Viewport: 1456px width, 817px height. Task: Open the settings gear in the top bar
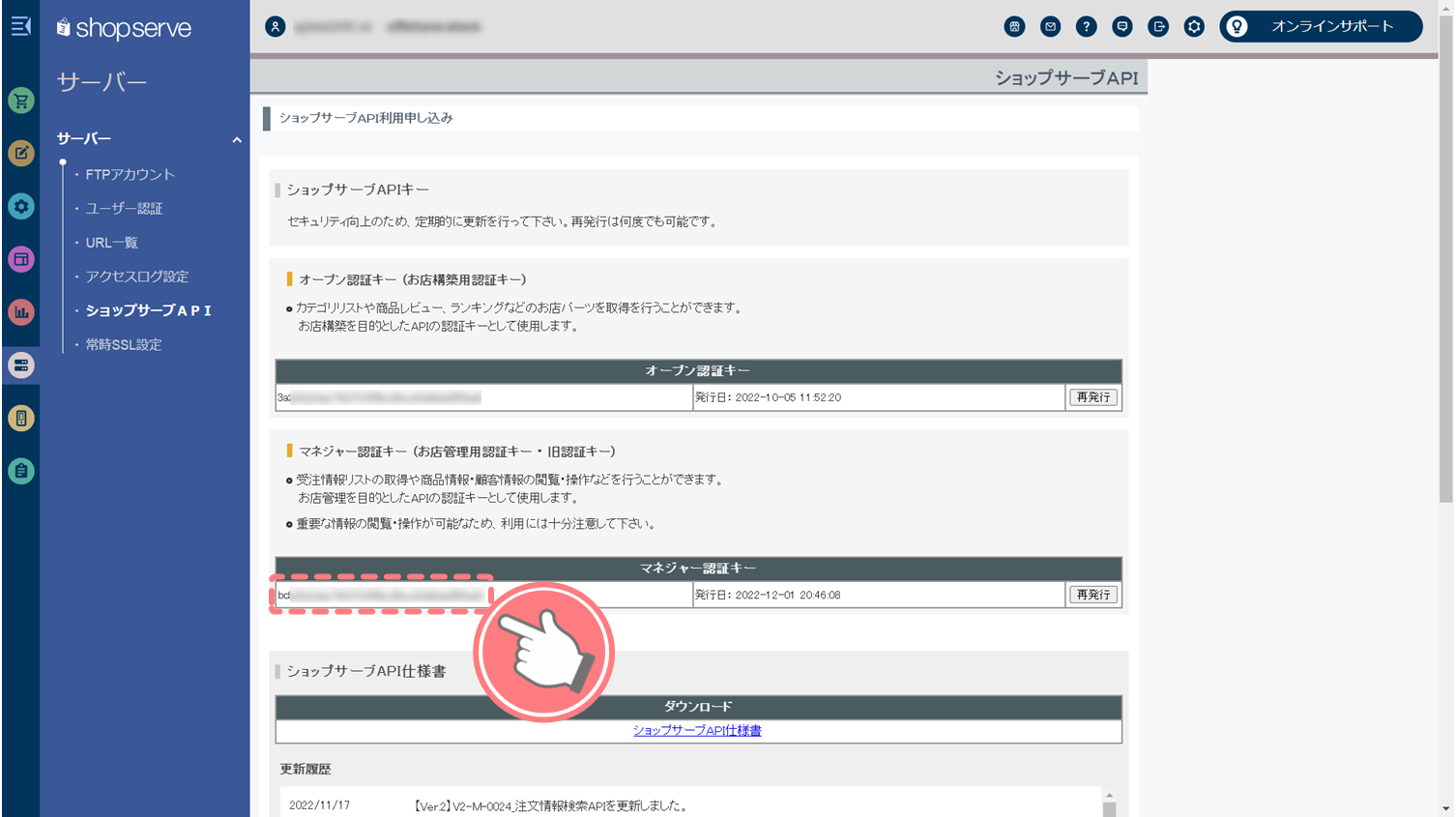1194,27
